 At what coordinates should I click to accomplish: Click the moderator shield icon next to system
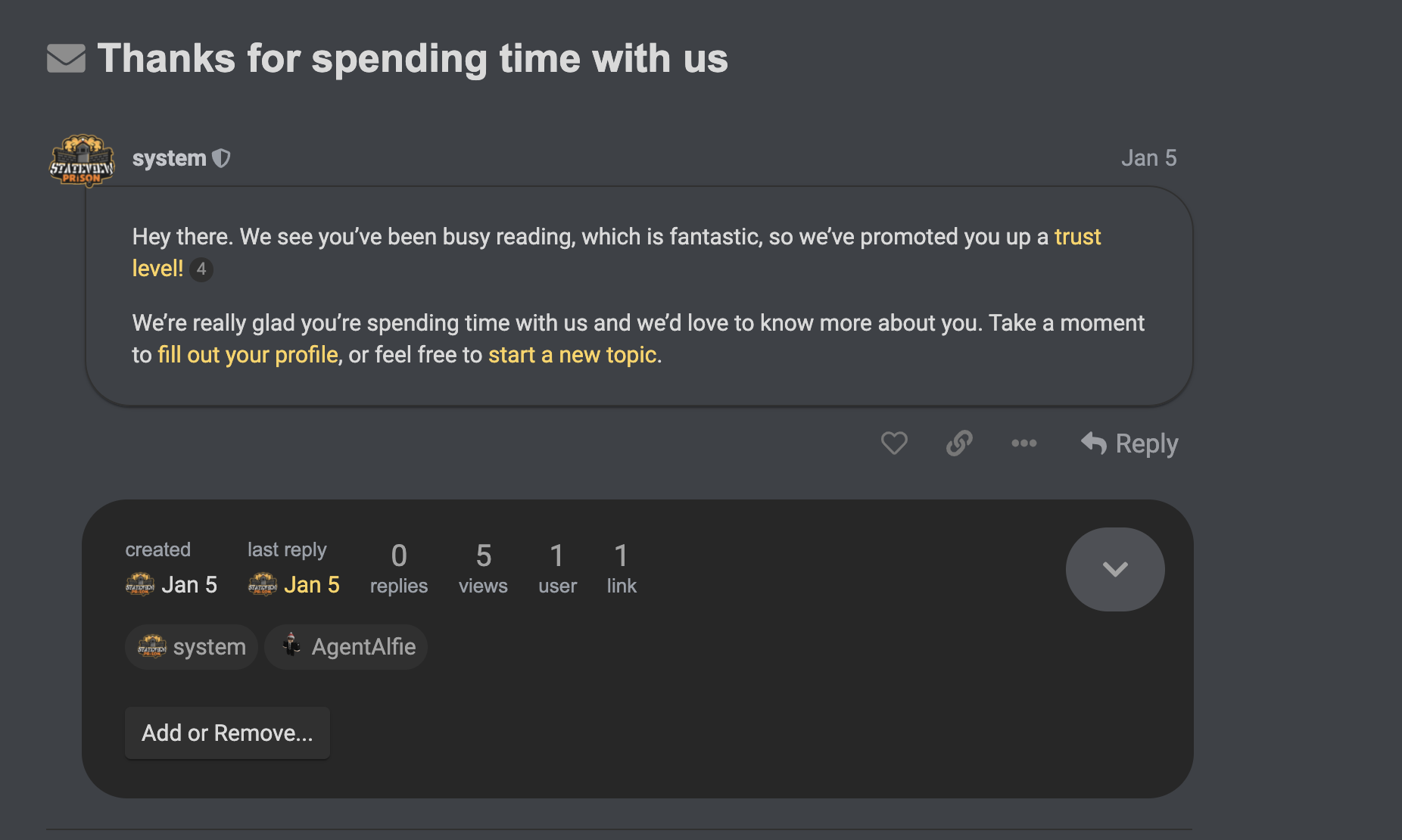[221, 158]
